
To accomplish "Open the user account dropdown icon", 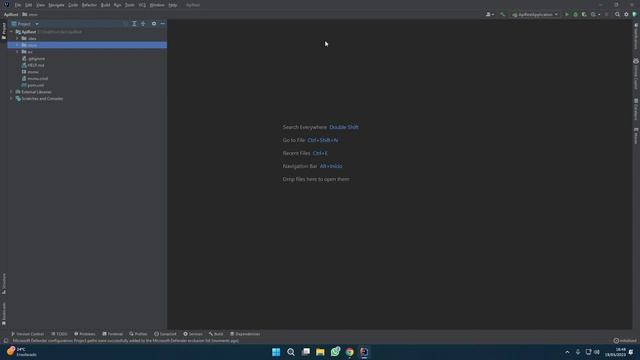I will tap(490, 14).
